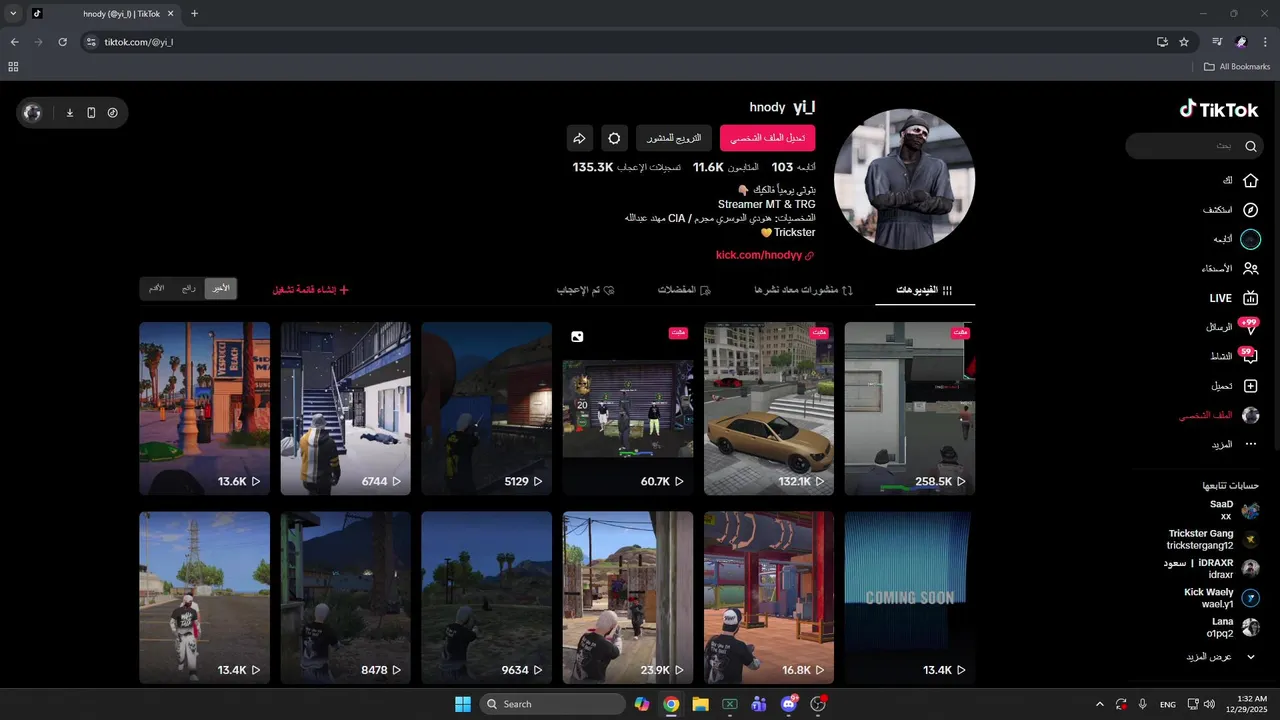Open File Explorer from the taskbar
The height and width of the screenshot is (720, 1280).
pyautogui.click(x=700, y=704)
